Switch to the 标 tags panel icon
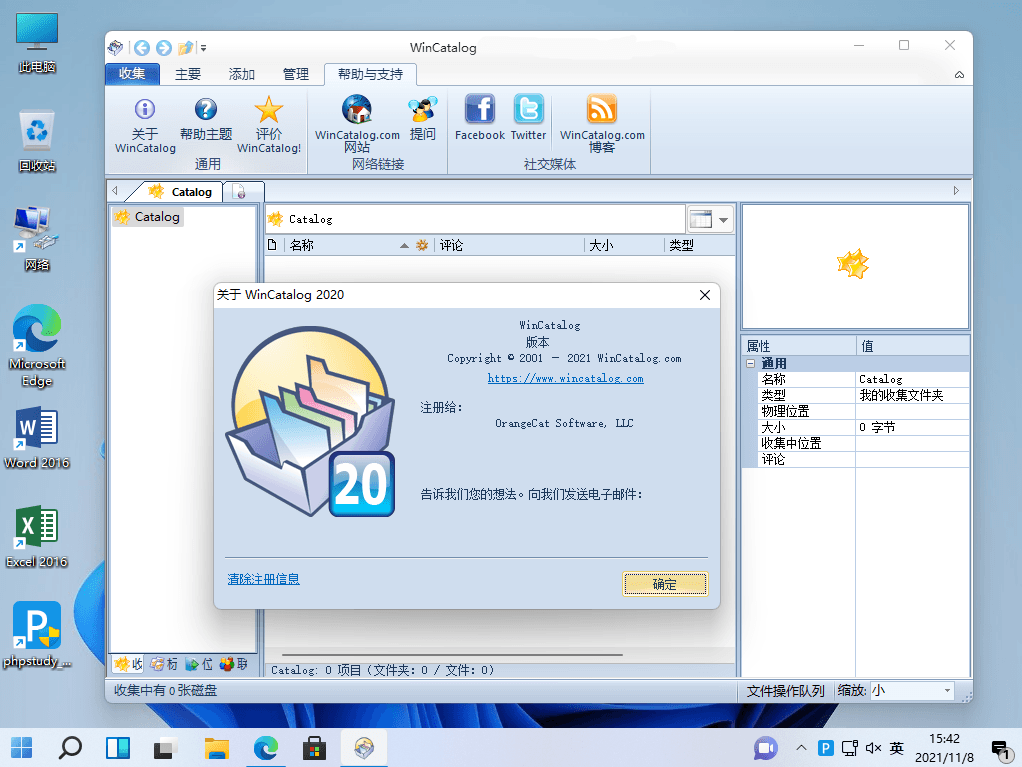This screenshot has height=767, width=1022. 164,664
